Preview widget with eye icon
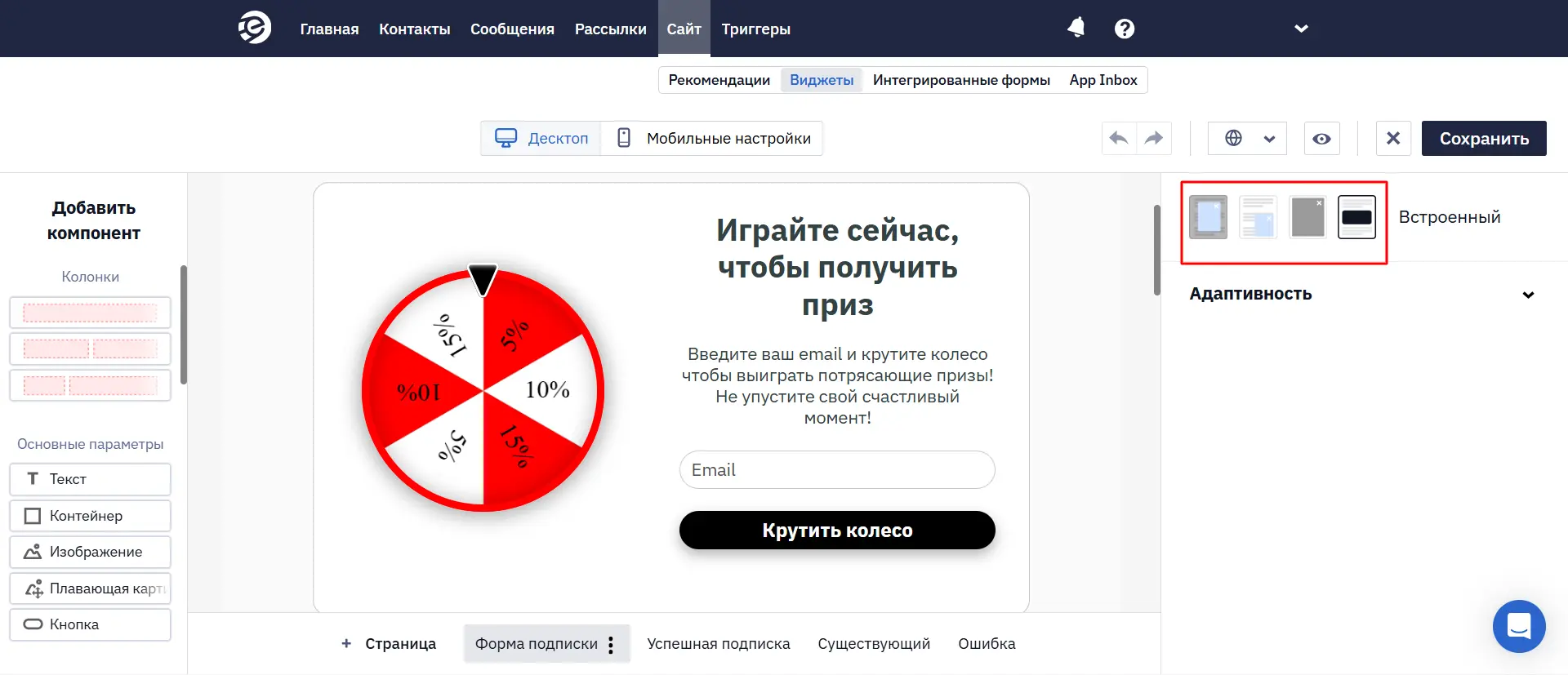1568x675 pixels. pyautogui.click(x=1321, y=138)
